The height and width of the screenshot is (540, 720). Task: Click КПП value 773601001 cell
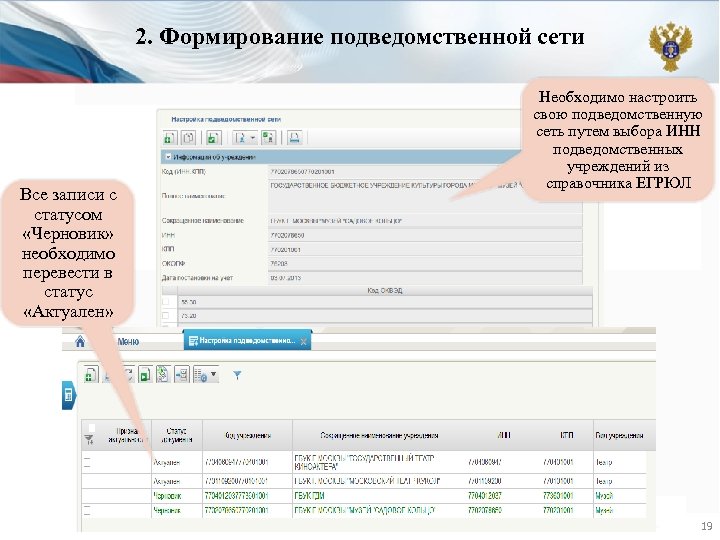pos(558,496)
